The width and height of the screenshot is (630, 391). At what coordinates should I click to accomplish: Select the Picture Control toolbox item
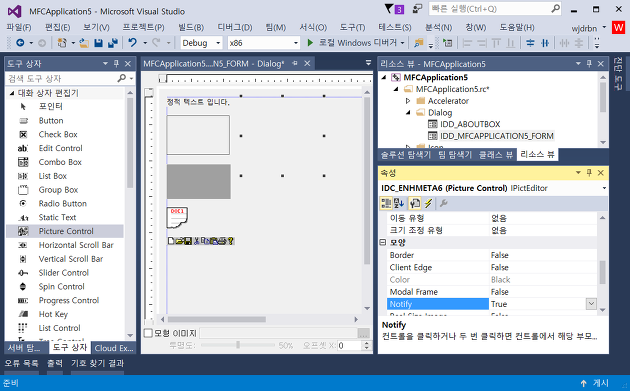66,231
